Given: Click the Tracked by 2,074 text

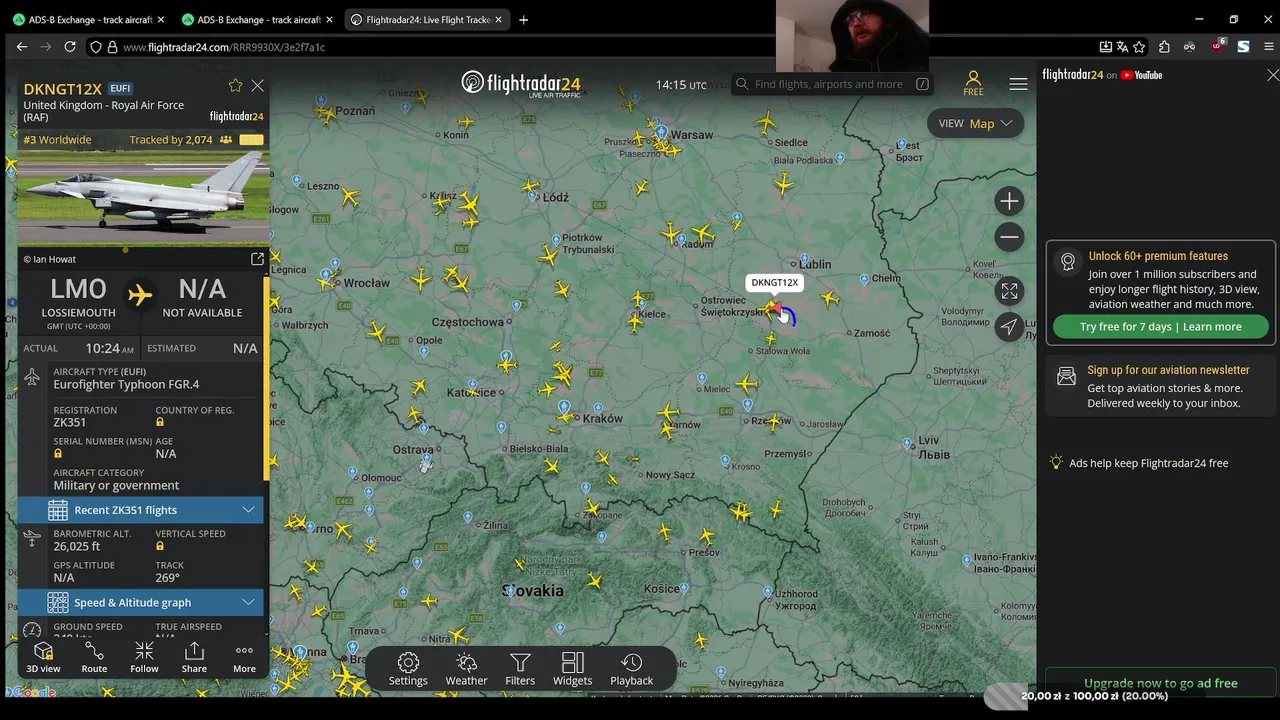Looking at the screenshot, I should [x=171, y=140].
